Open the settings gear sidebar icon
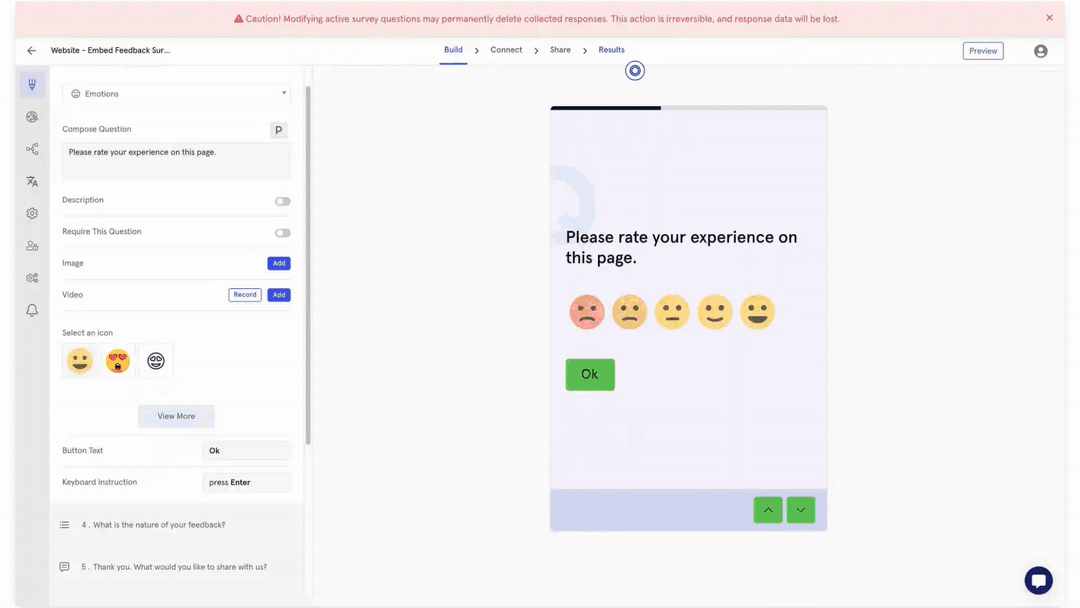 click(32, 213)
